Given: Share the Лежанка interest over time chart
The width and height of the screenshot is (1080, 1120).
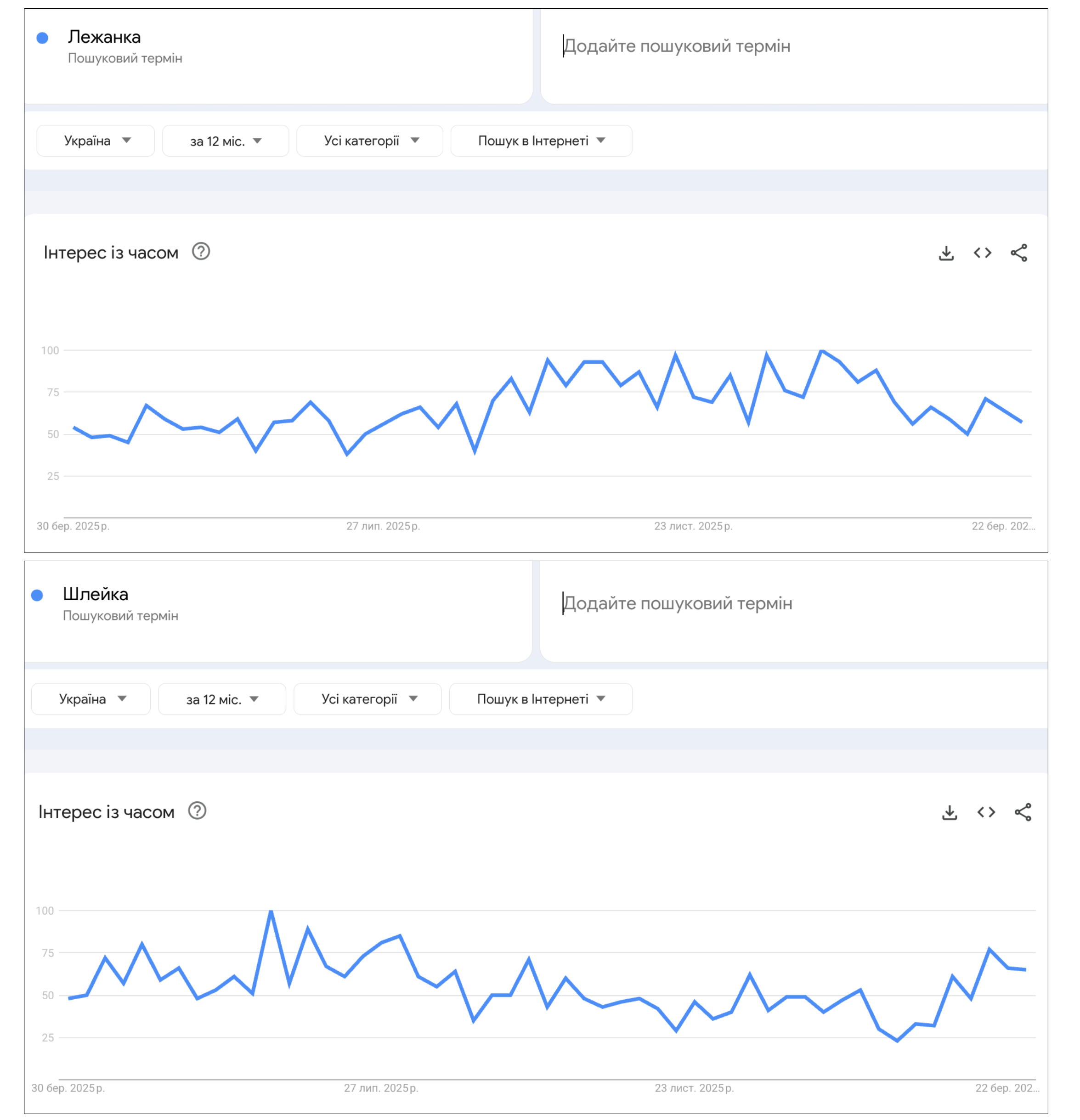Looking at the screenshot, I should click(x=1020, y=253).
